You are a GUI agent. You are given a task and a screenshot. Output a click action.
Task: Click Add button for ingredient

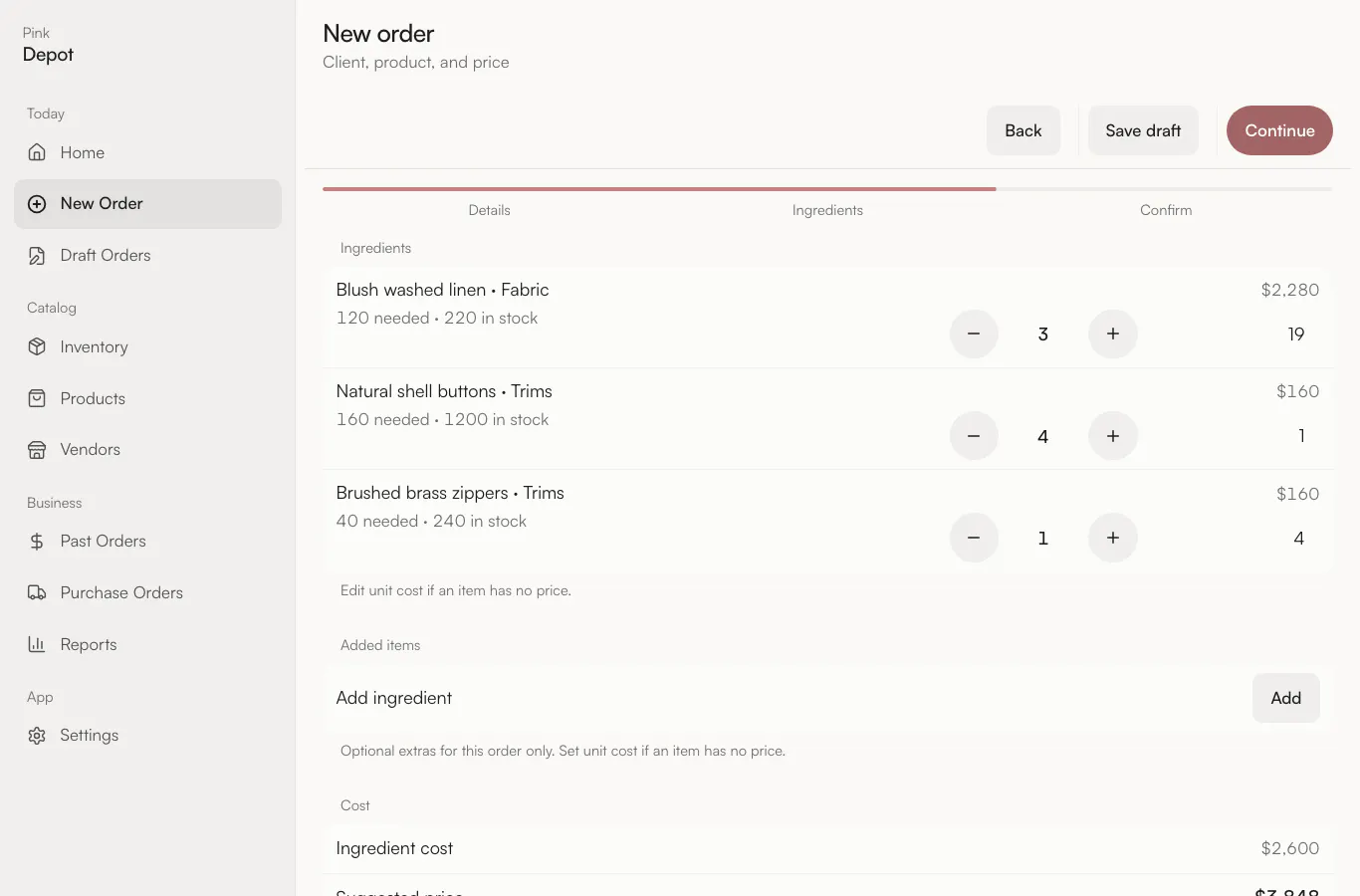point(1285,698)
